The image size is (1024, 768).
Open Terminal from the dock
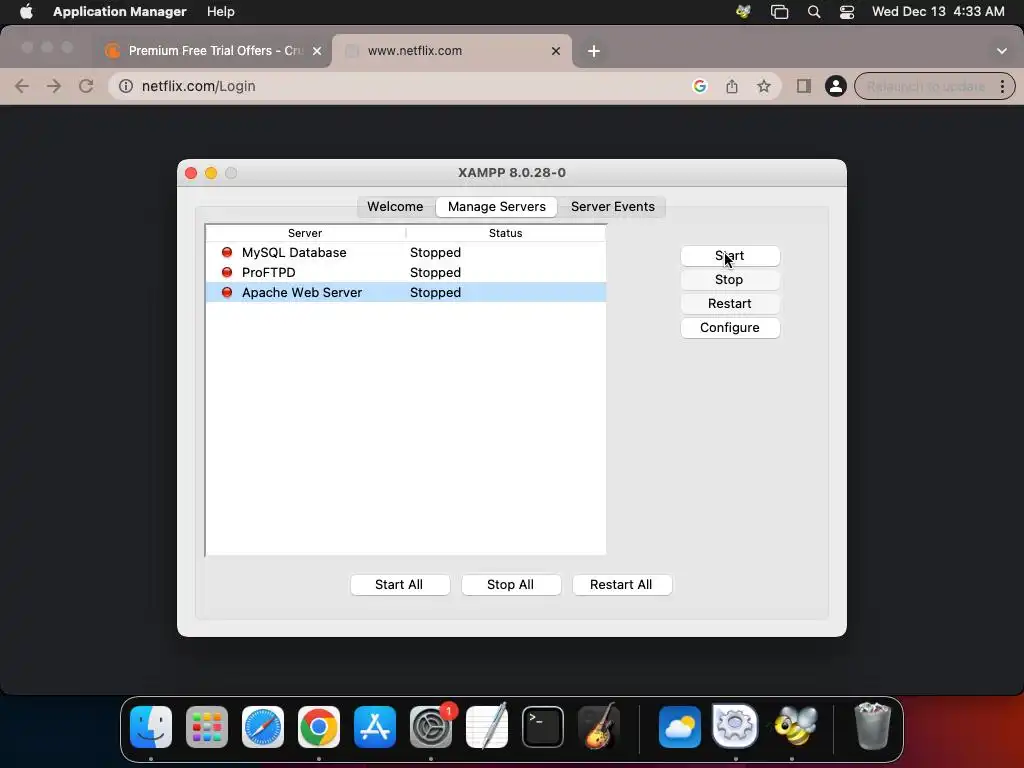543,727
